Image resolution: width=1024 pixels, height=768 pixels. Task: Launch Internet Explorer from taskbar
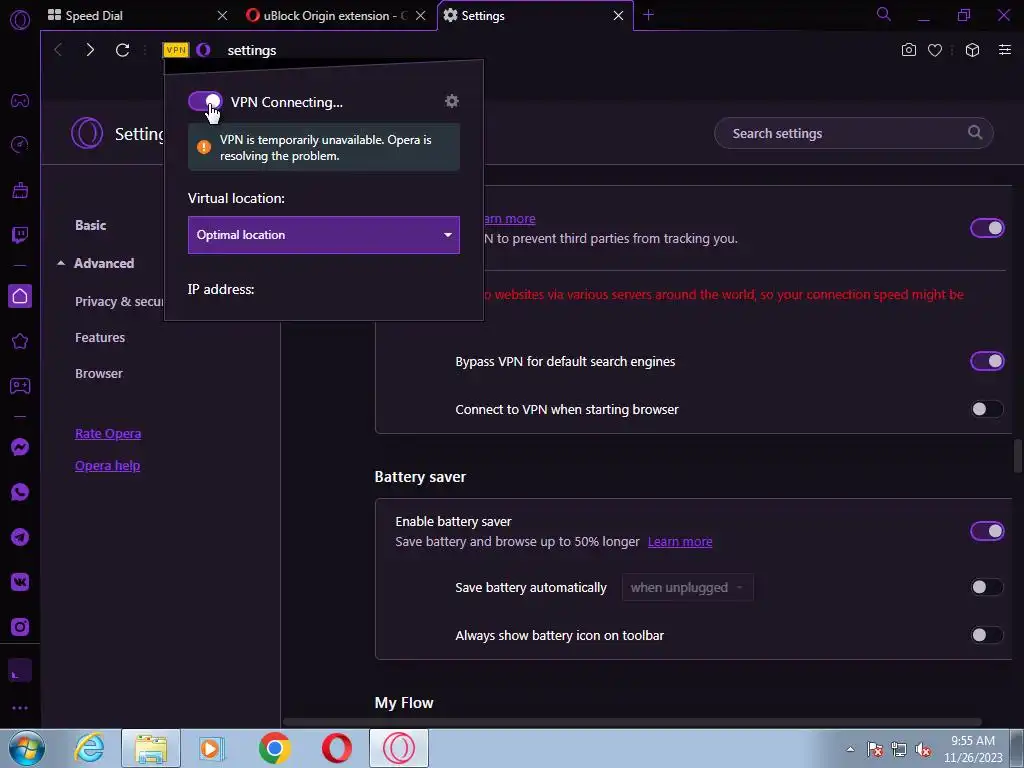pos(89,748)
